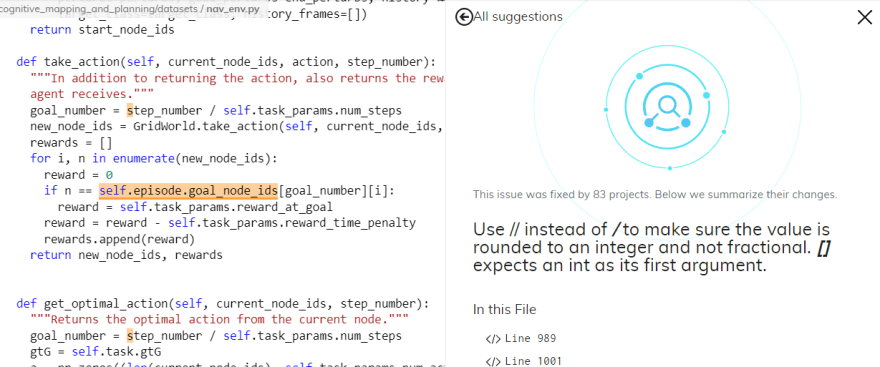Viewport: 880px width, 367px height.
Task: Click the 'In this File' heading
Action: tap(505, 309)
